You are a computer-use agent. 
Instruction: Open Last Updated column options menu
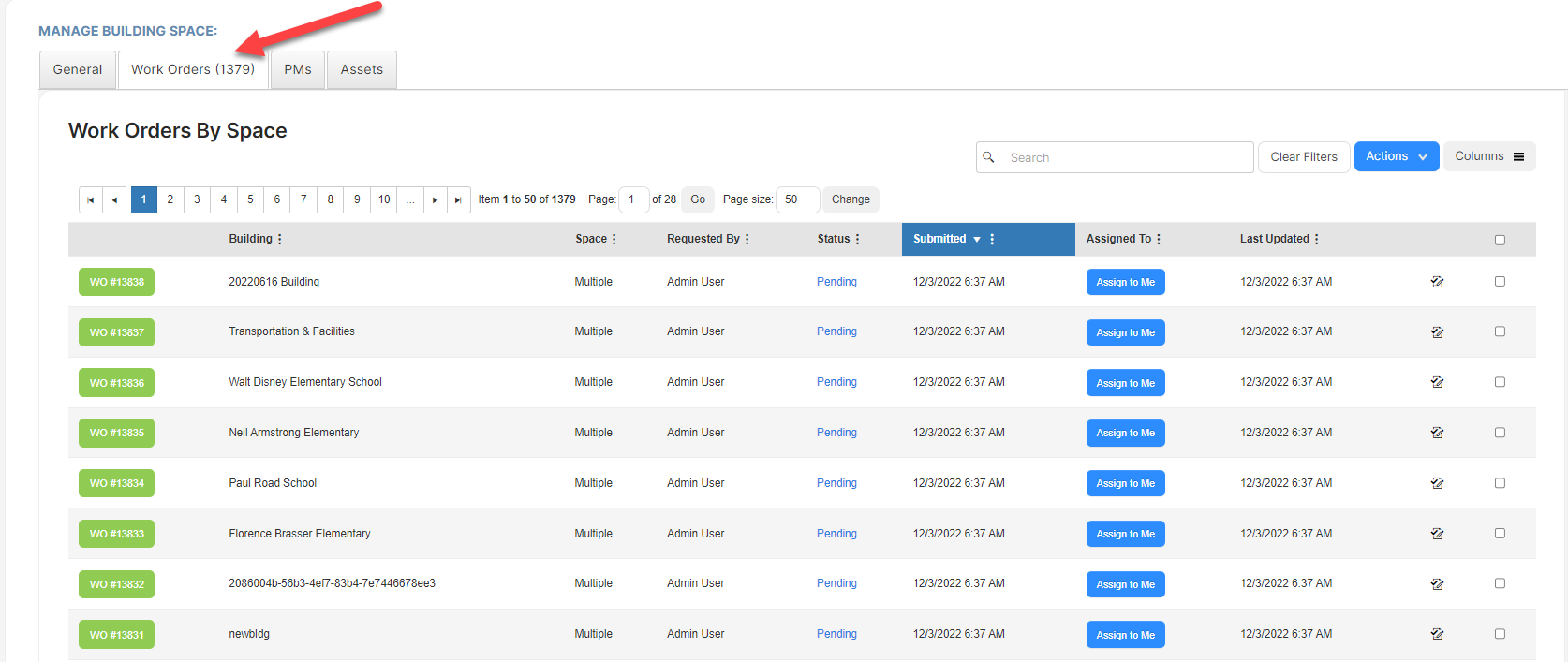click(x=1316, y=239)
